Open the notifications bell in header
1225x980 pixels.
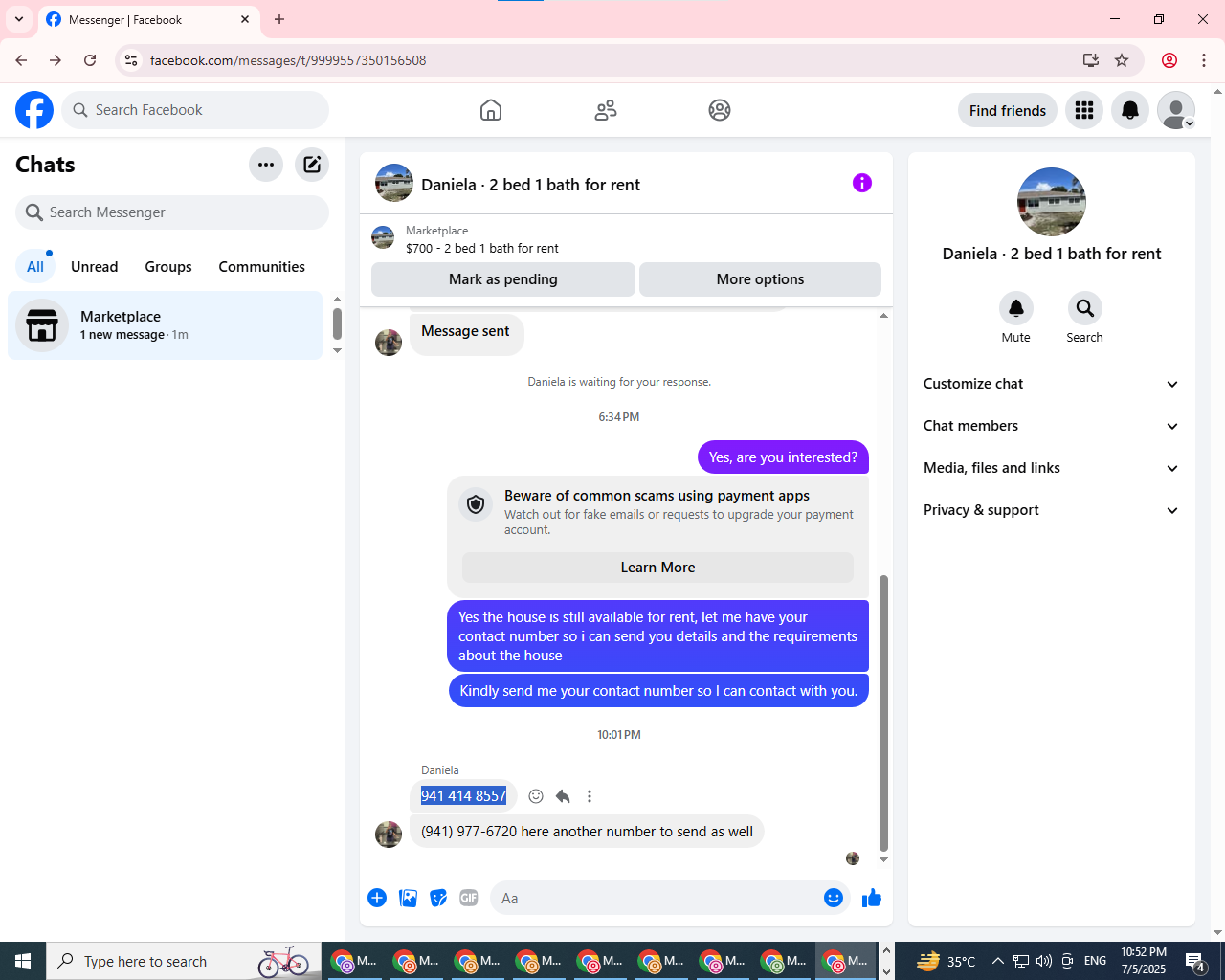[x=1130, y=110]
